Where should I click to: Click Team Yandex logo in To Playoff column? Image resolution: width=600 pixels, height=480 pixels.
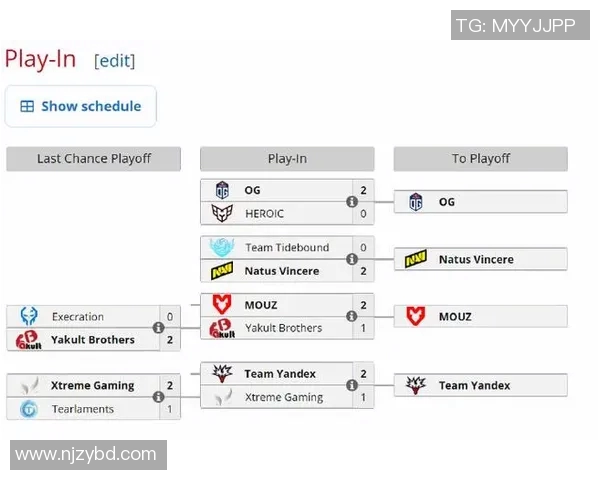tap(416, 385)
